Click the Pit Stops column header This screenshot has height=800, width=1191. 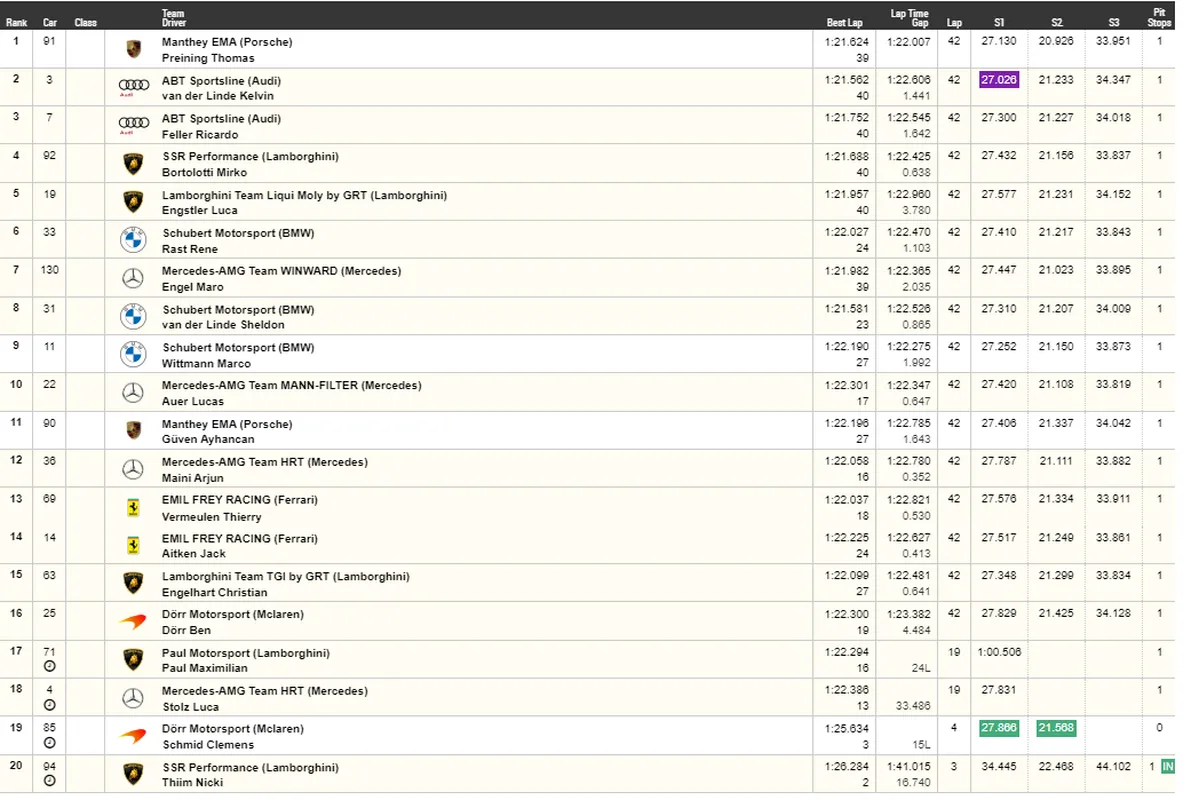[1159, 17]
